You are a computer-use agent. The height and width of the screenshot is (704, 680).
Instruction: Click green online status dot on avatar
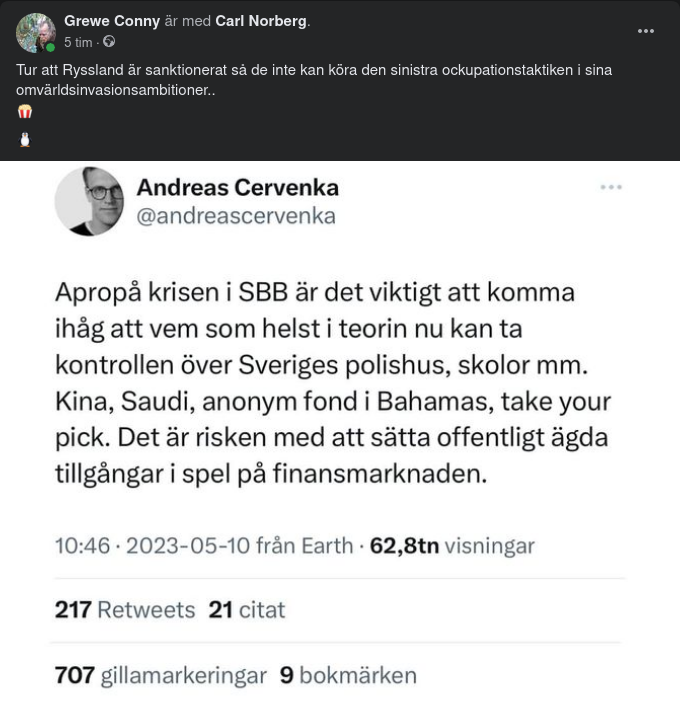(x=50, y=47)
